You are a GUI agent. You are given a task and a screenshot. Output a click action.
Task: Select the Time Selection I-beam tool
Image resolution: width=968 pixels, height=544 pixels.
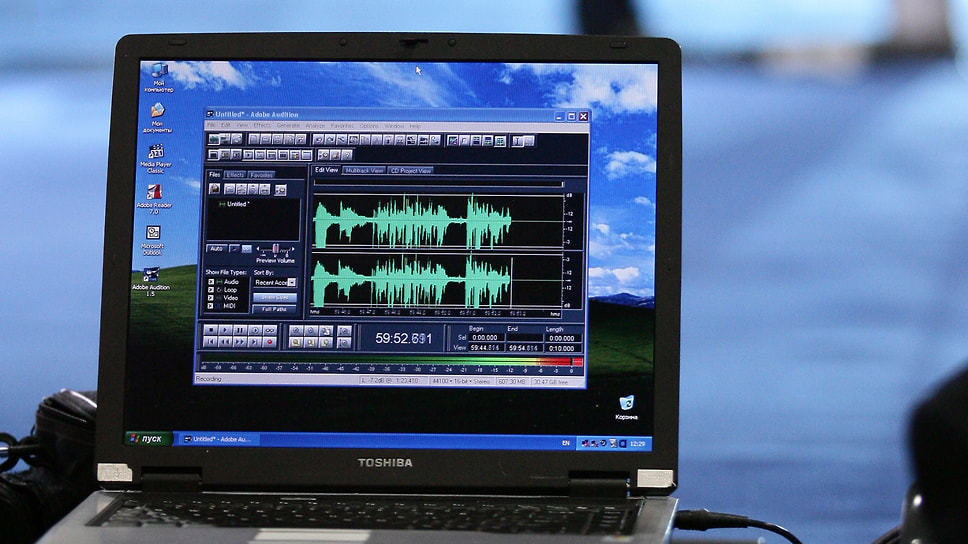pos(518,141)
